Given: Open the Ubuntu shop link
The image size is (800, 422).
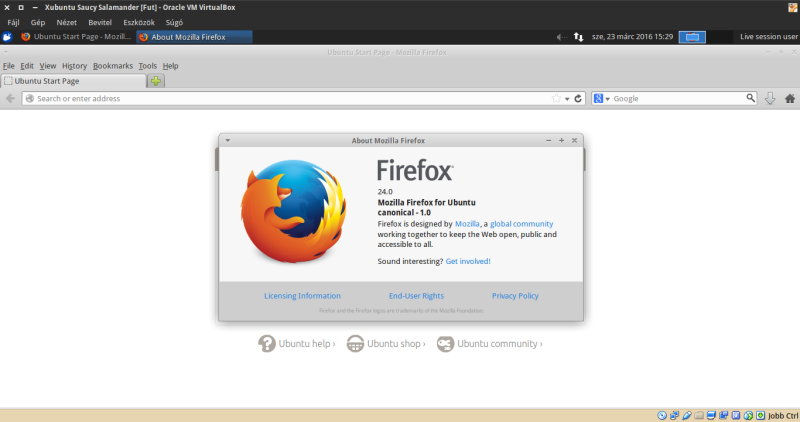Looking at the screenshot, I should [396, 343].
